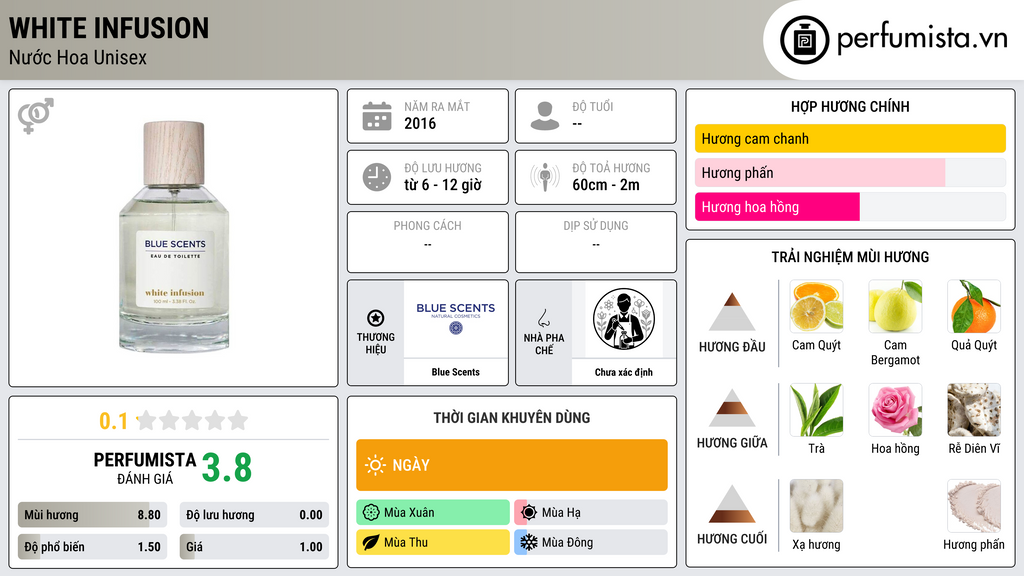
Task: Click the Phong cách card
Action: [428, 241]
